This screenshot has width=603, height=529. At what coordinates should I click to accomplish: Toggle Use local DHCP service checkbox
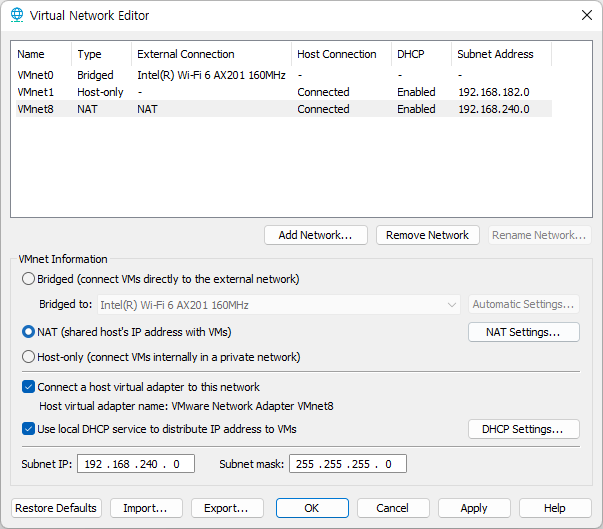coord(28,429)
